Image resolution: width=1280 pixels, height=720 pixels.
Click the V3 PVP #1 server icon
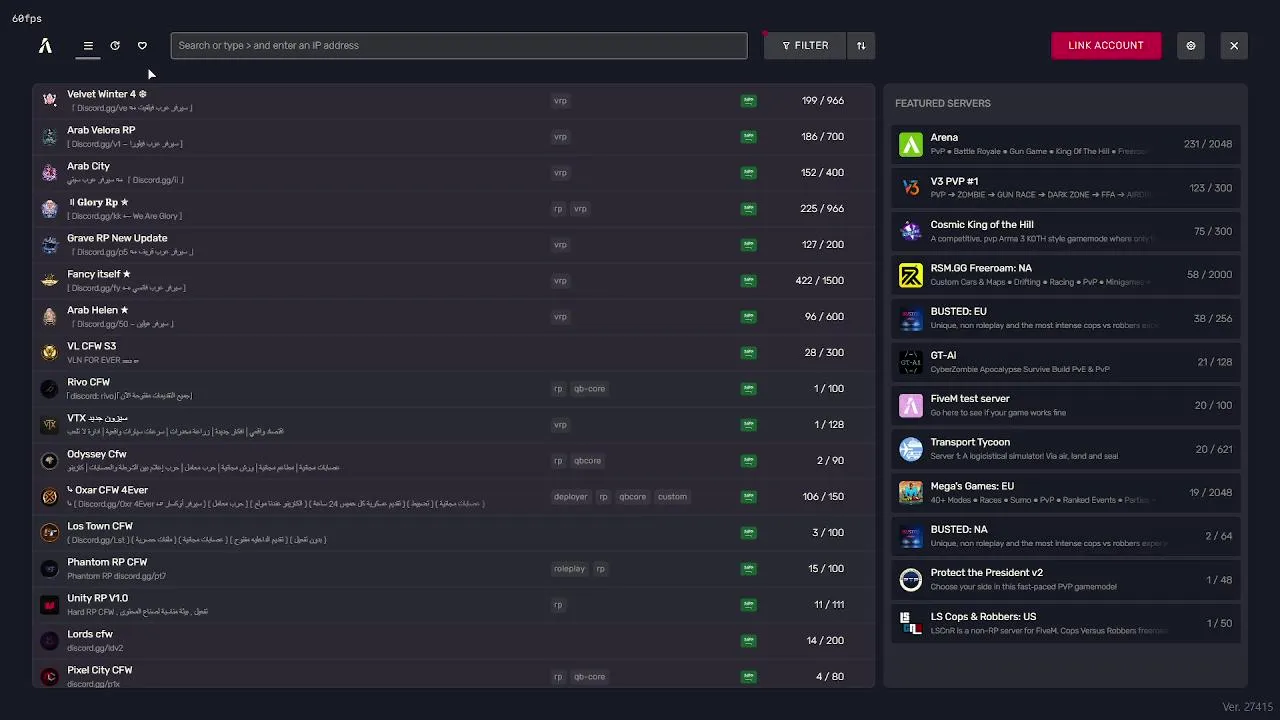pyautogui.click(x=911, y=188)
